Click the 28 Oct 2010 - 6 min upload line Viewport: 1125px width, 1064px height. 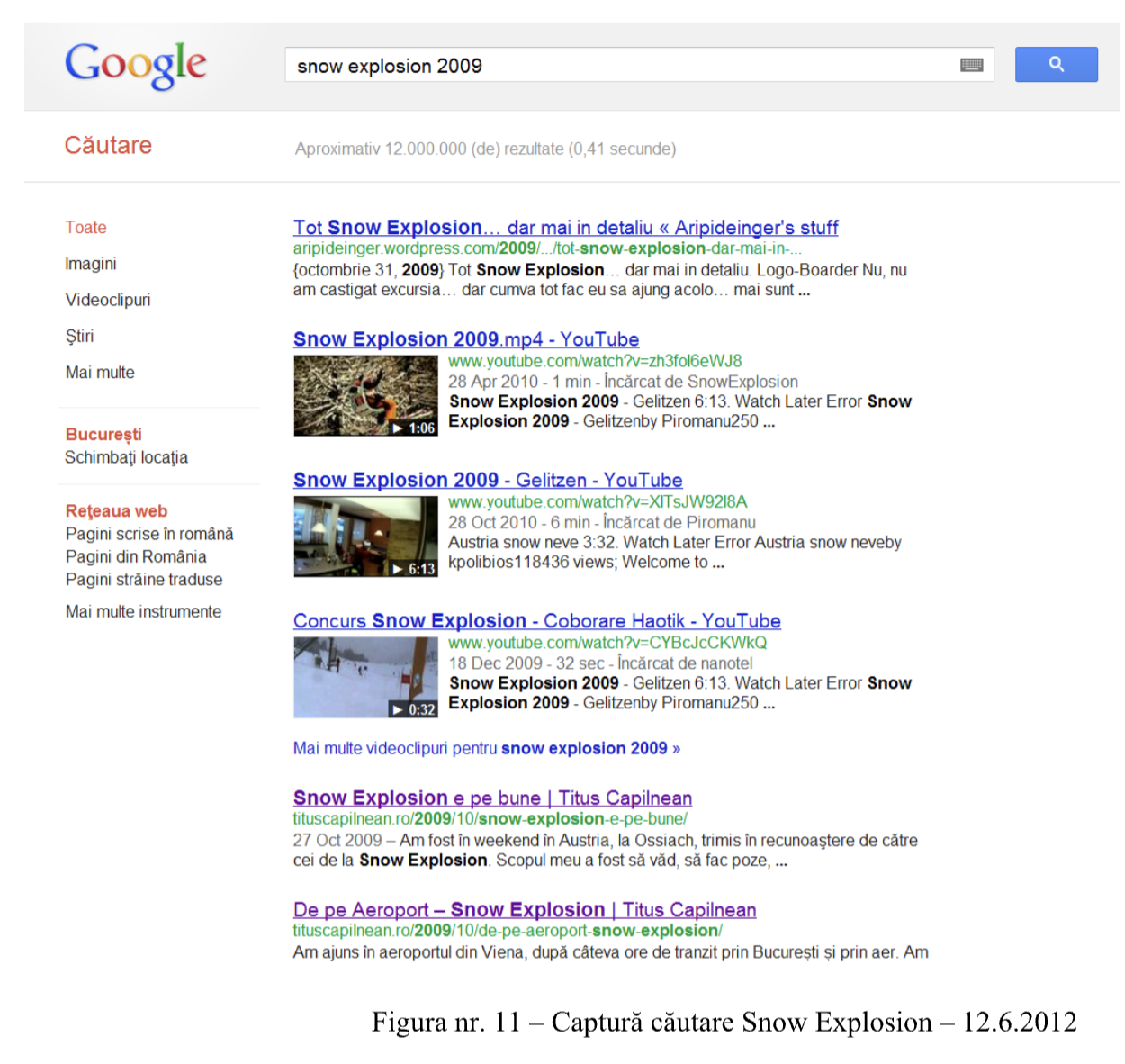tap(602, 522)
